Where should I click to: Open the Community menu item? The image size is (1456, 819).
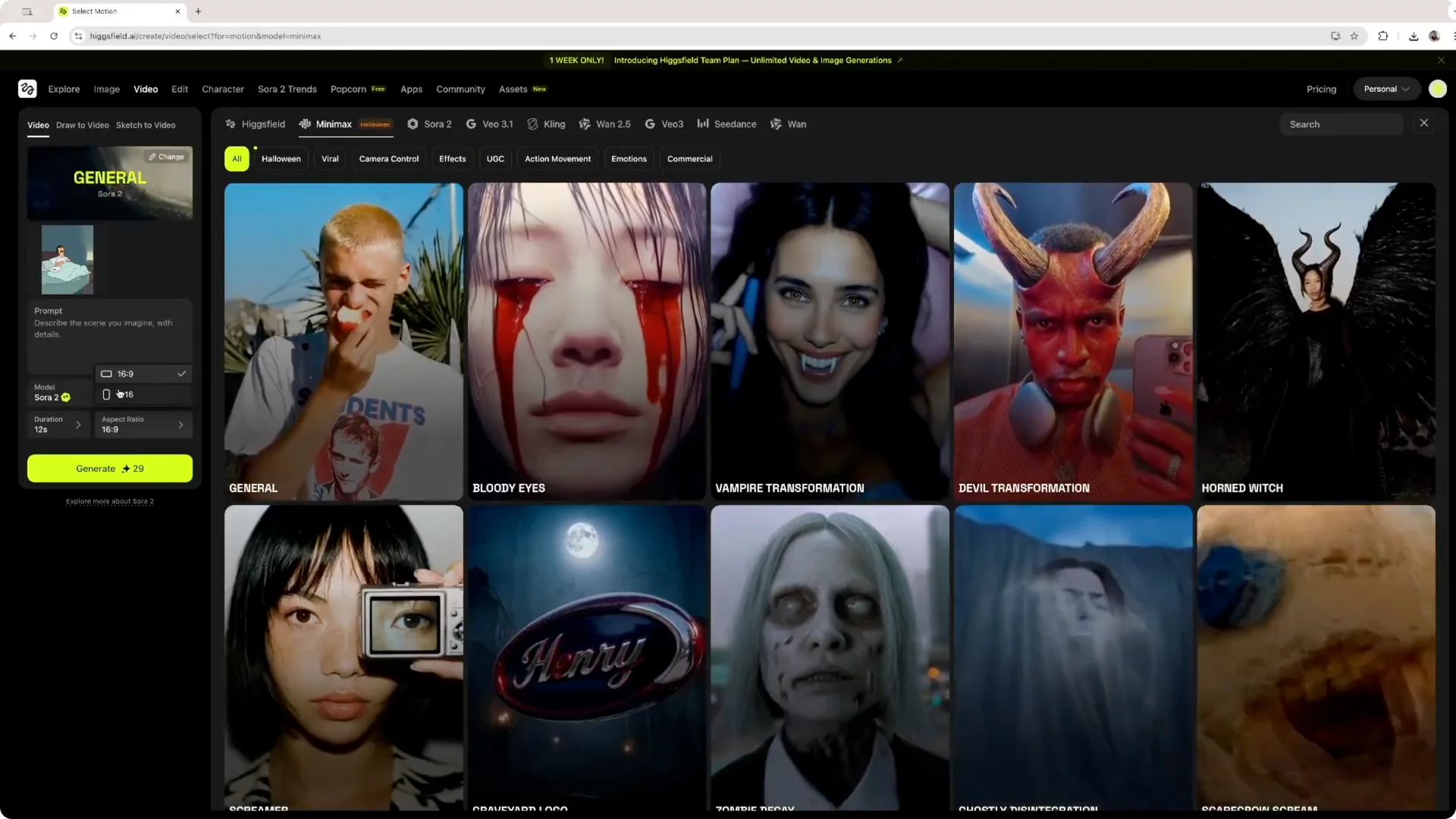460,89
